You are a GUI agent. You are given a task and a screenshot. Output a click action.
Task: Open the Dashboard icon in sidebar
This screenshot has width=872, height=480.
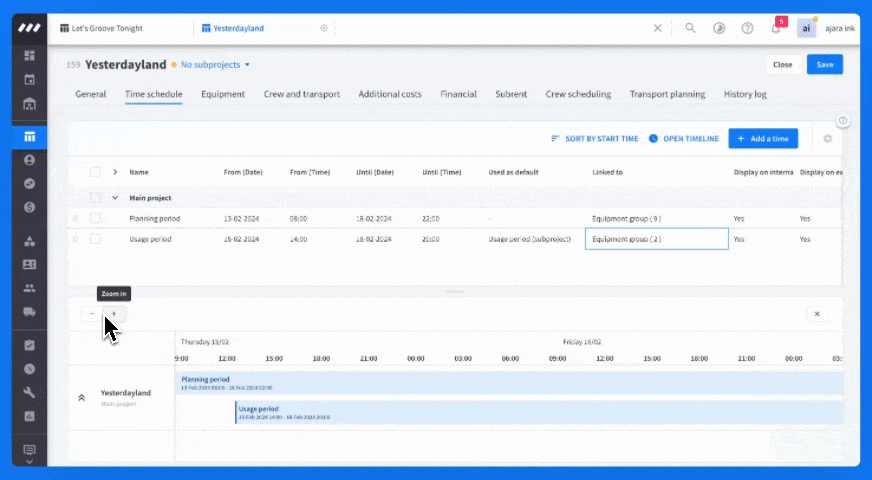[29, 55]
